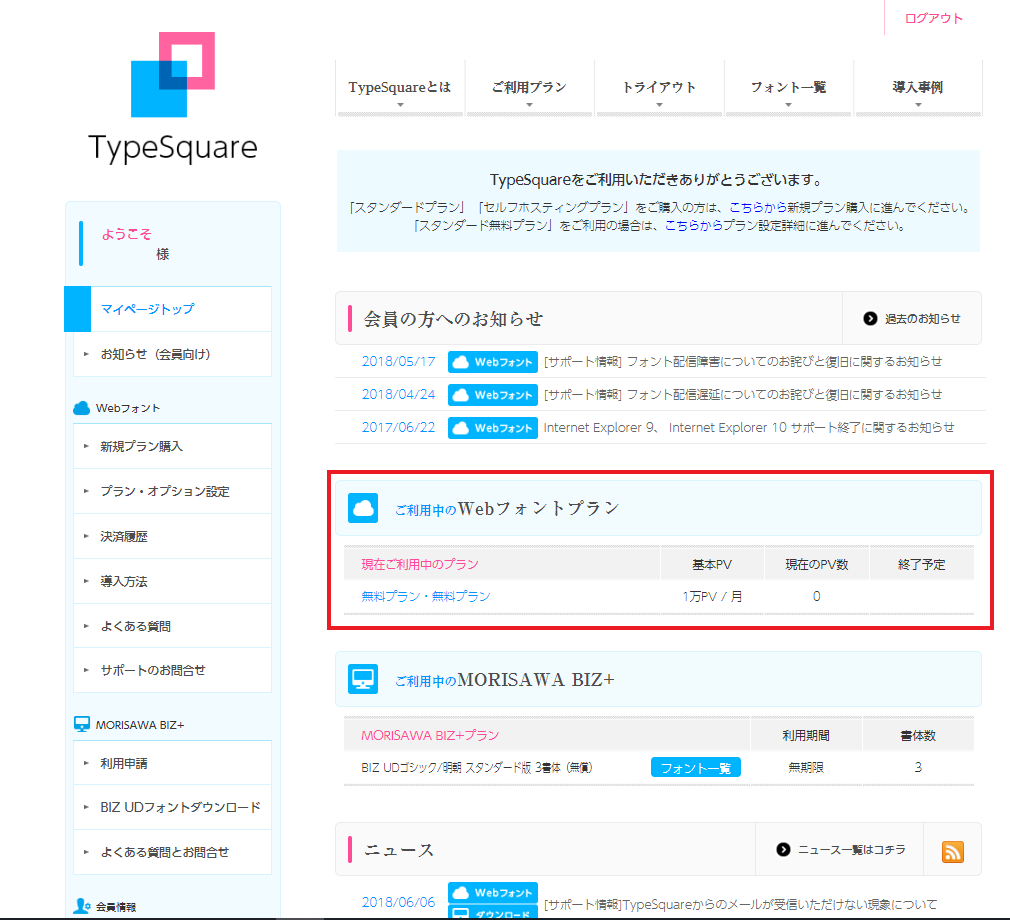Open お知らせ（会員向け） in the sidebar
The width and height of the screenshot is (1010, 920).
pyautogui.click(x=173, y=354)
